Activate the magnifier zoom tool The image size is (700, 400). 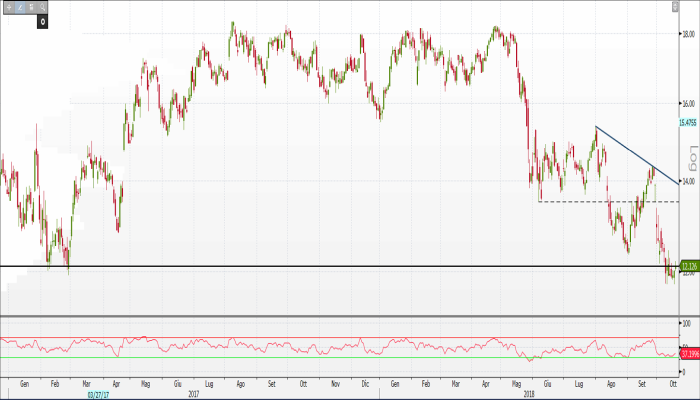click(43, 6)
